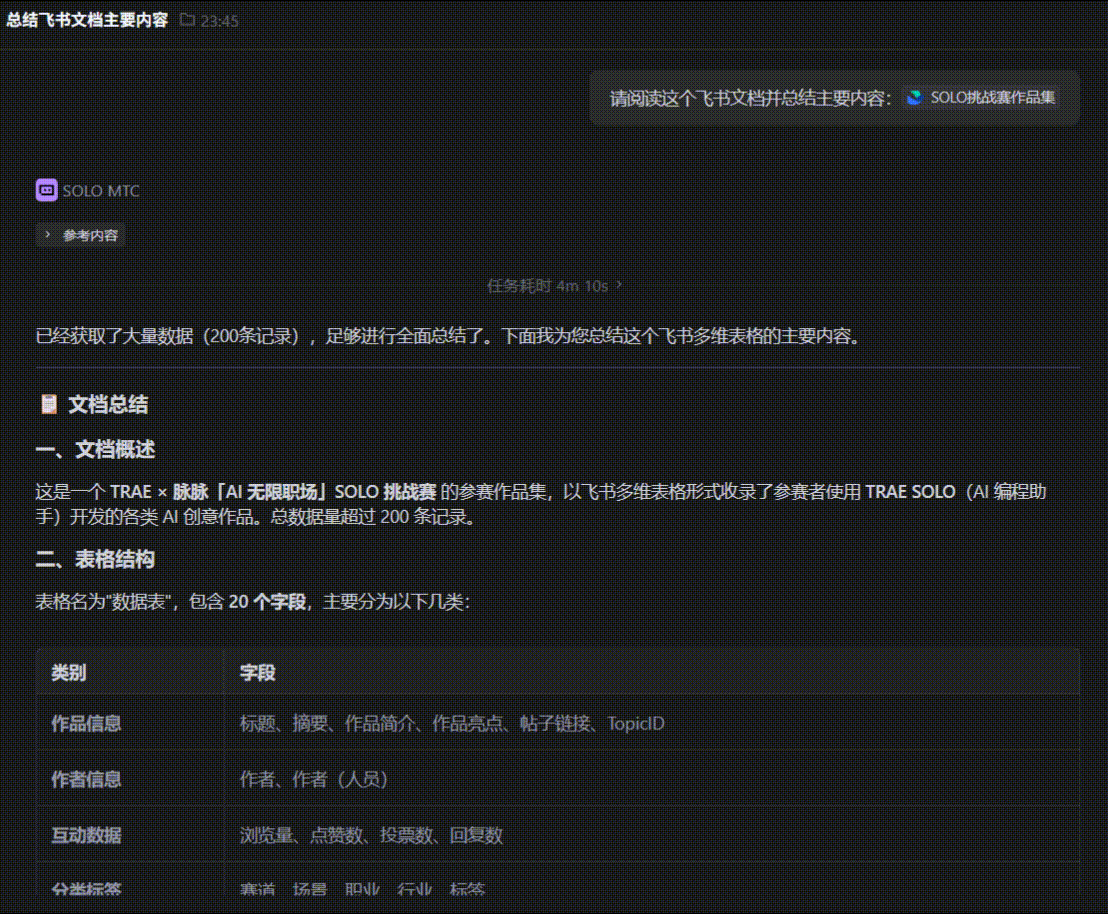Expand the 参考内容 section chevron

48,235
